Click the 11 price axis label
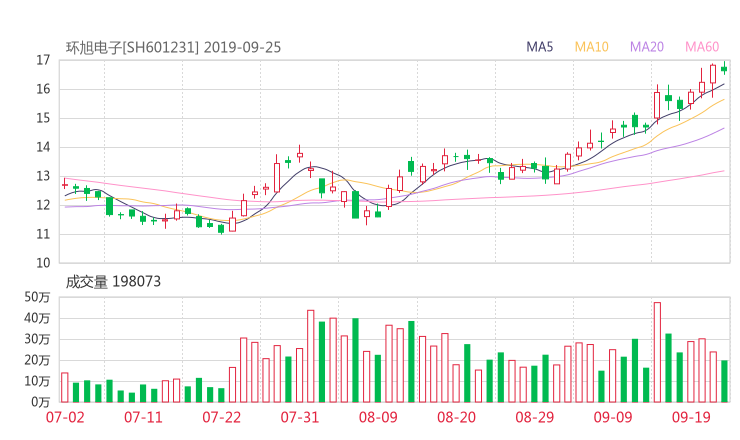This screenshot has width=740, height=440. [43, 234]
